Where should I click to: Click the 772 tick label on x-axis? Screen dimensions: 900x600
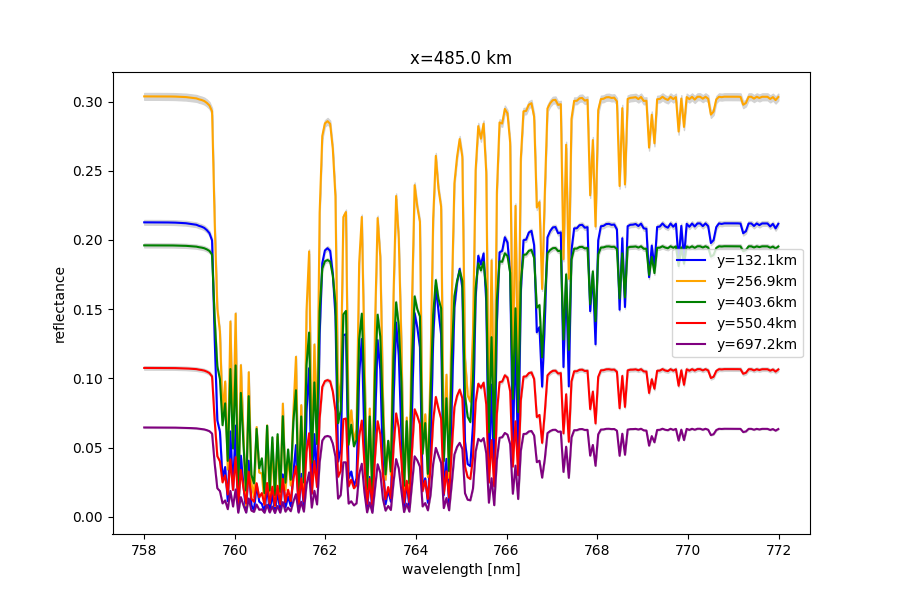click(x=779, y=550)
